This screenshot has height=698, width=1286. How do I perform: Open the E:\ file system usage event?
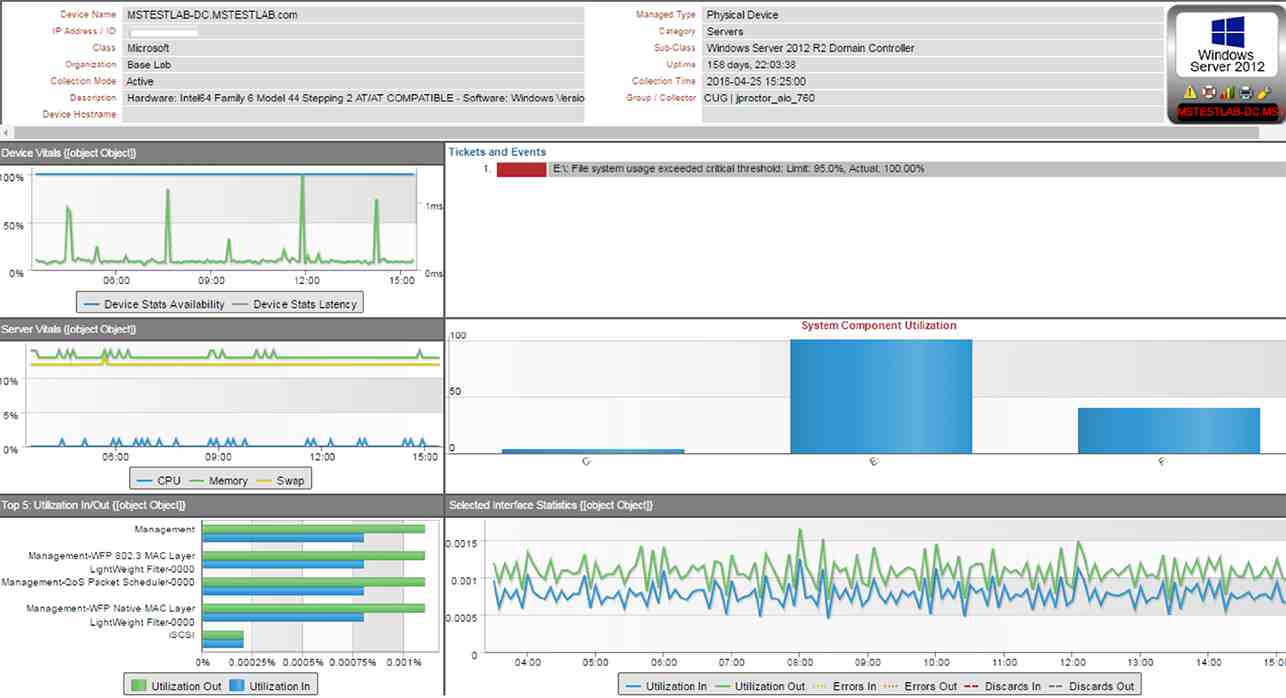click(738, 169)
